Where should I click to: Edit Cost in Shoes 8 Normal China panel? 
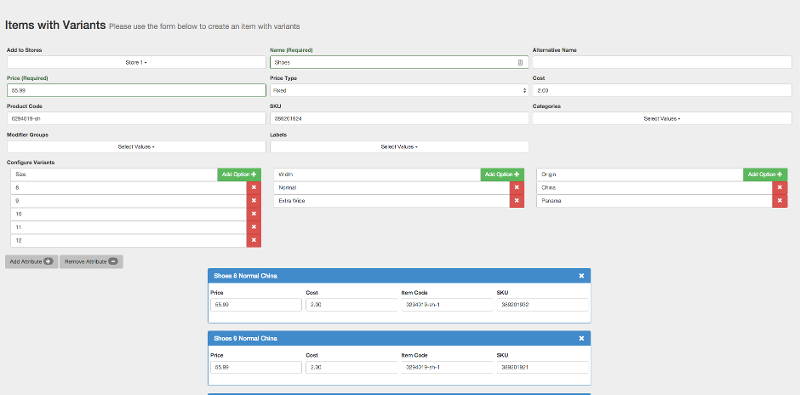point(352,305)
